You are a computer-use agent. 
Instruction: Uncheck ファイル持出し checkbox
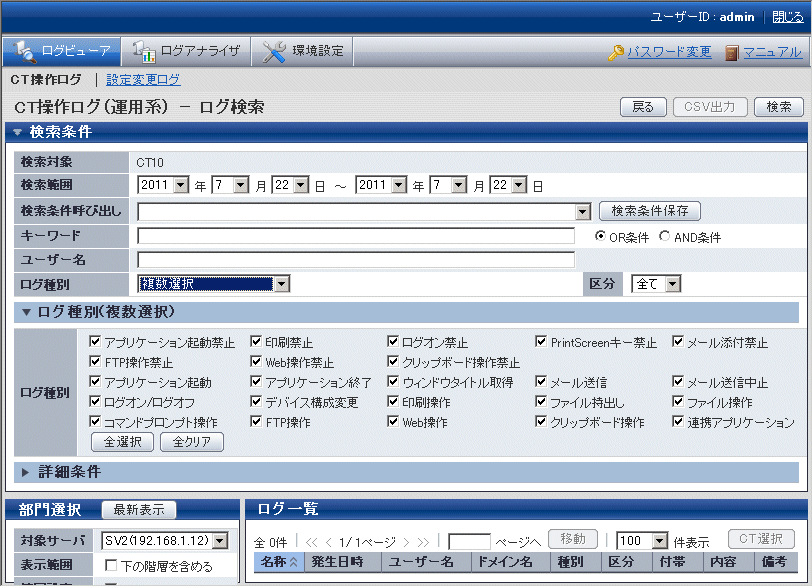pos(541,401)
